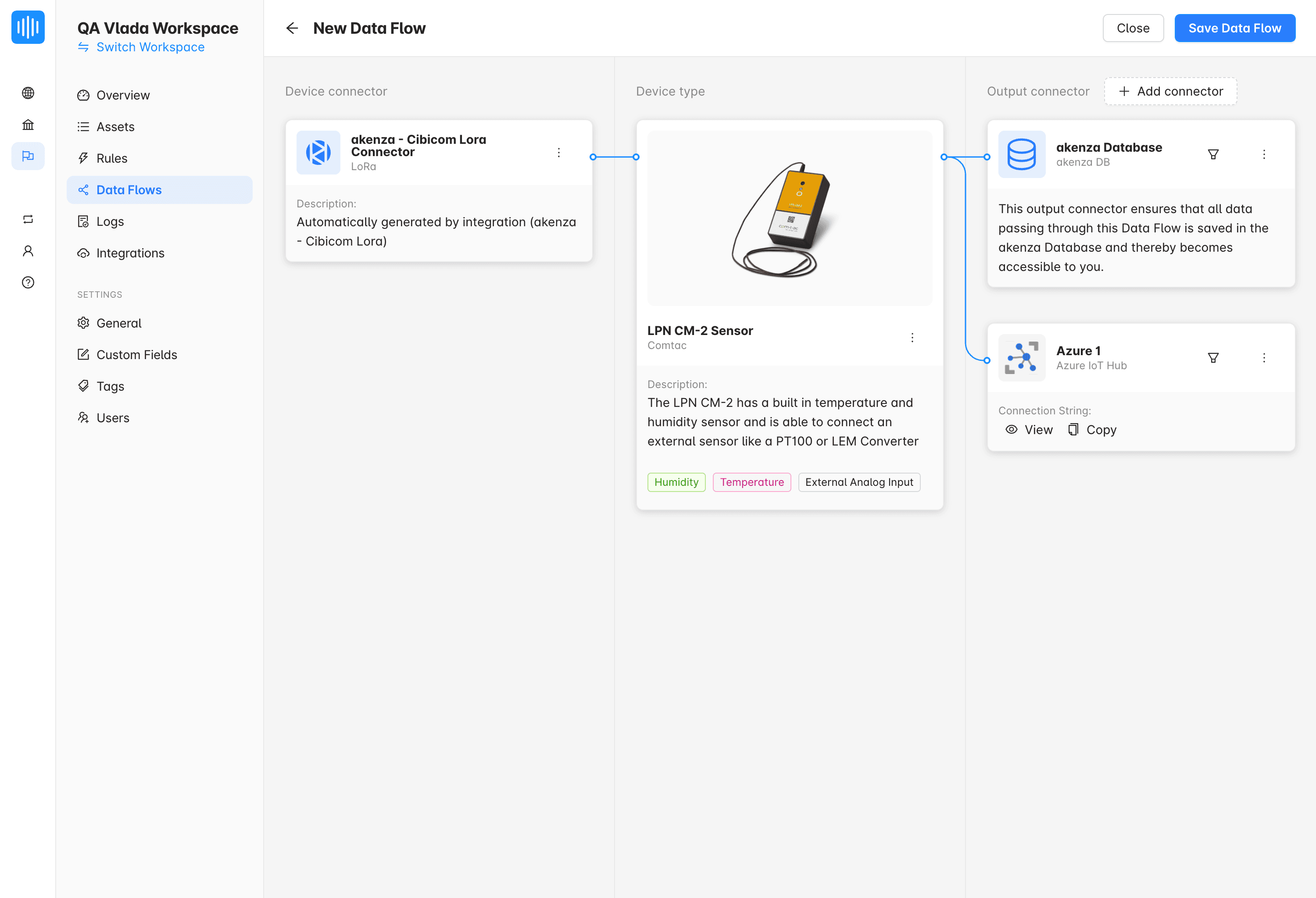
Task: Open options menu on akenza Cibicom Lora Connector
Action: pos(558,153)
